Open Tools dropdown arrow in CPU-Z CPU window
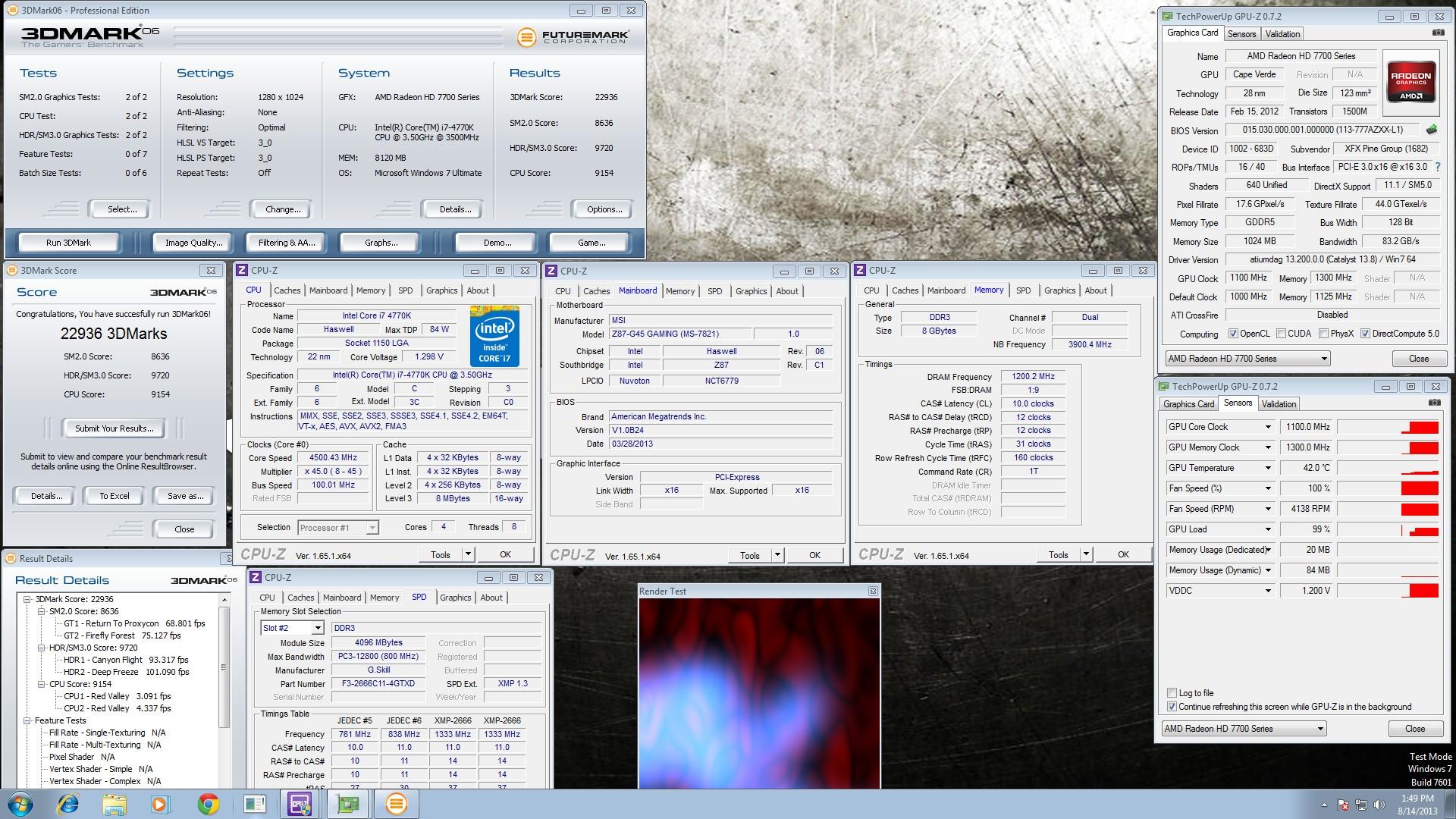 [x=468, y=554]
